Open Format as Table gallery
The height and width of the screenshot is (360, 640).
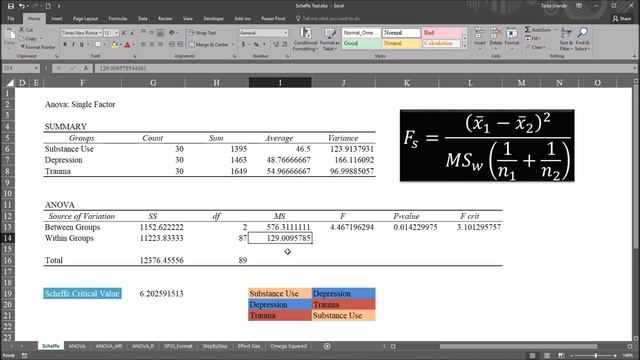click(329, 40)
